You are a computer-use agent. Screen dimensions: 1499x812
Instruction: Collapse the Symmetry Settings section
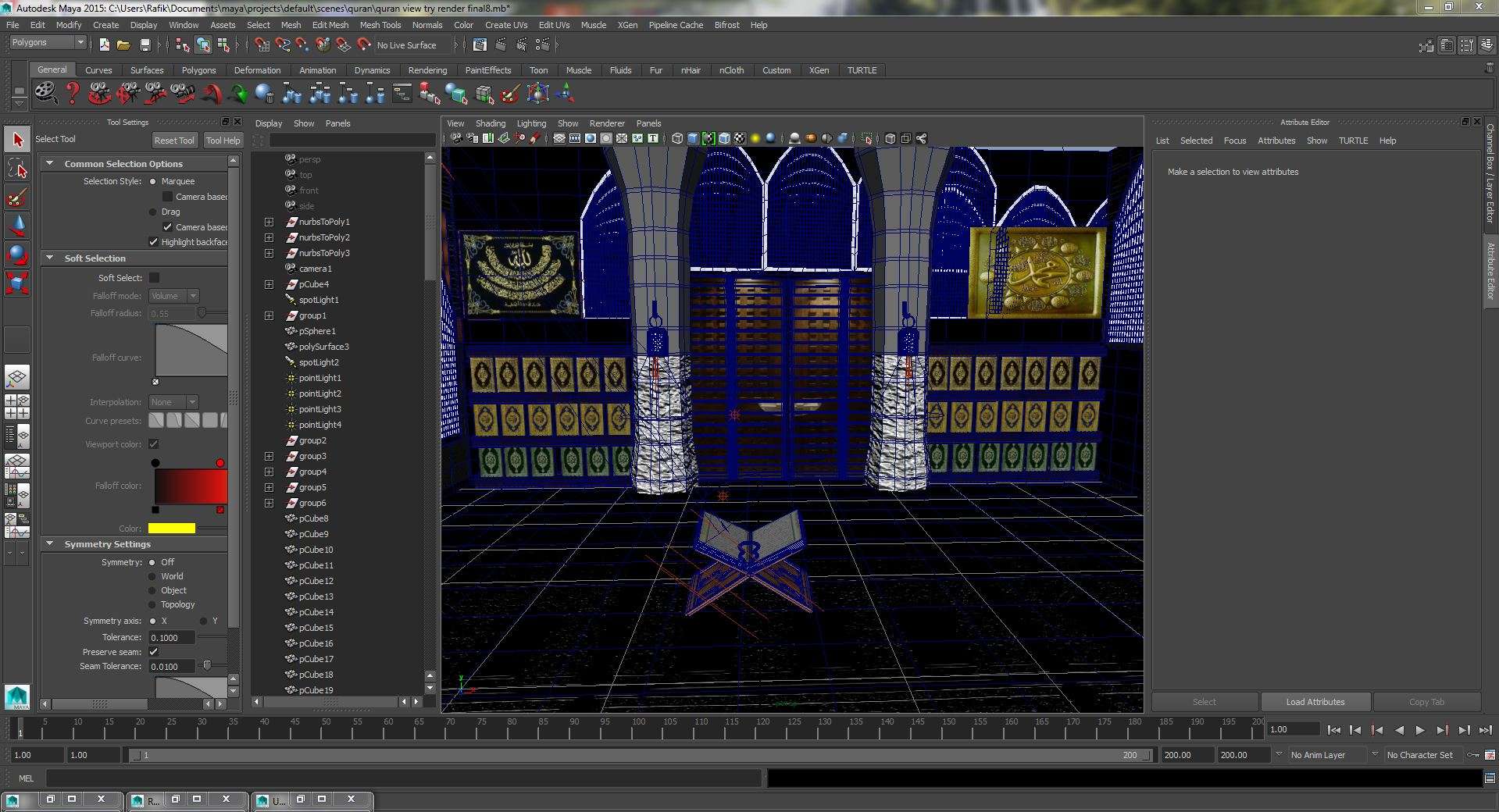(x=50, y=544)
